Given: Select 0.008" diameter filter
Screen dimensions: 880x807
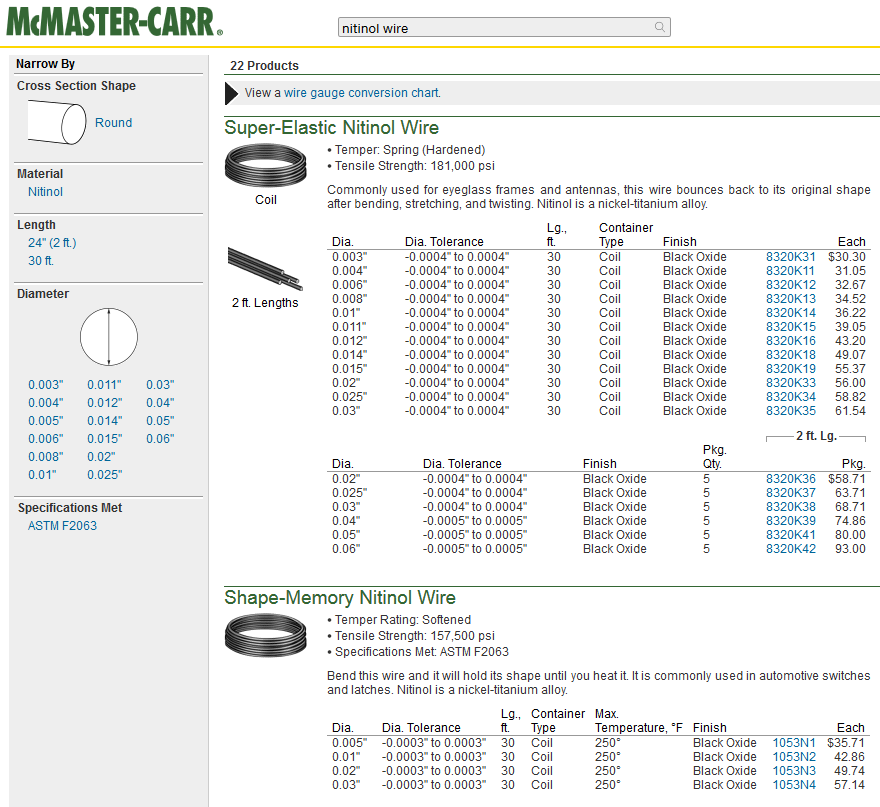Looking at the screenshot, I should 46,457.
